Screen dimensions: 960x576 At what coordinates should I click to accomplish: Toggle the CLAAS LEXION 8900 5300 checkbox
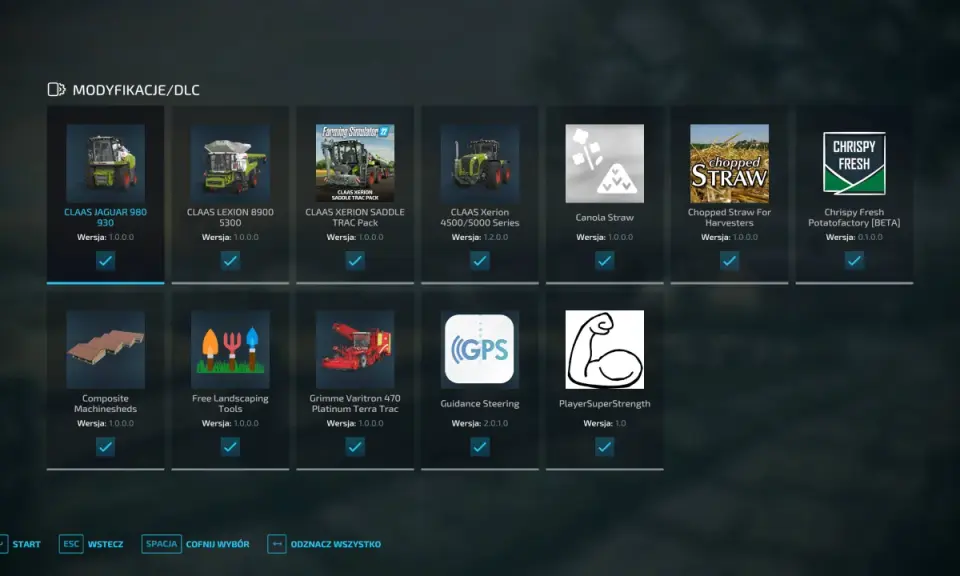point(230,261)
